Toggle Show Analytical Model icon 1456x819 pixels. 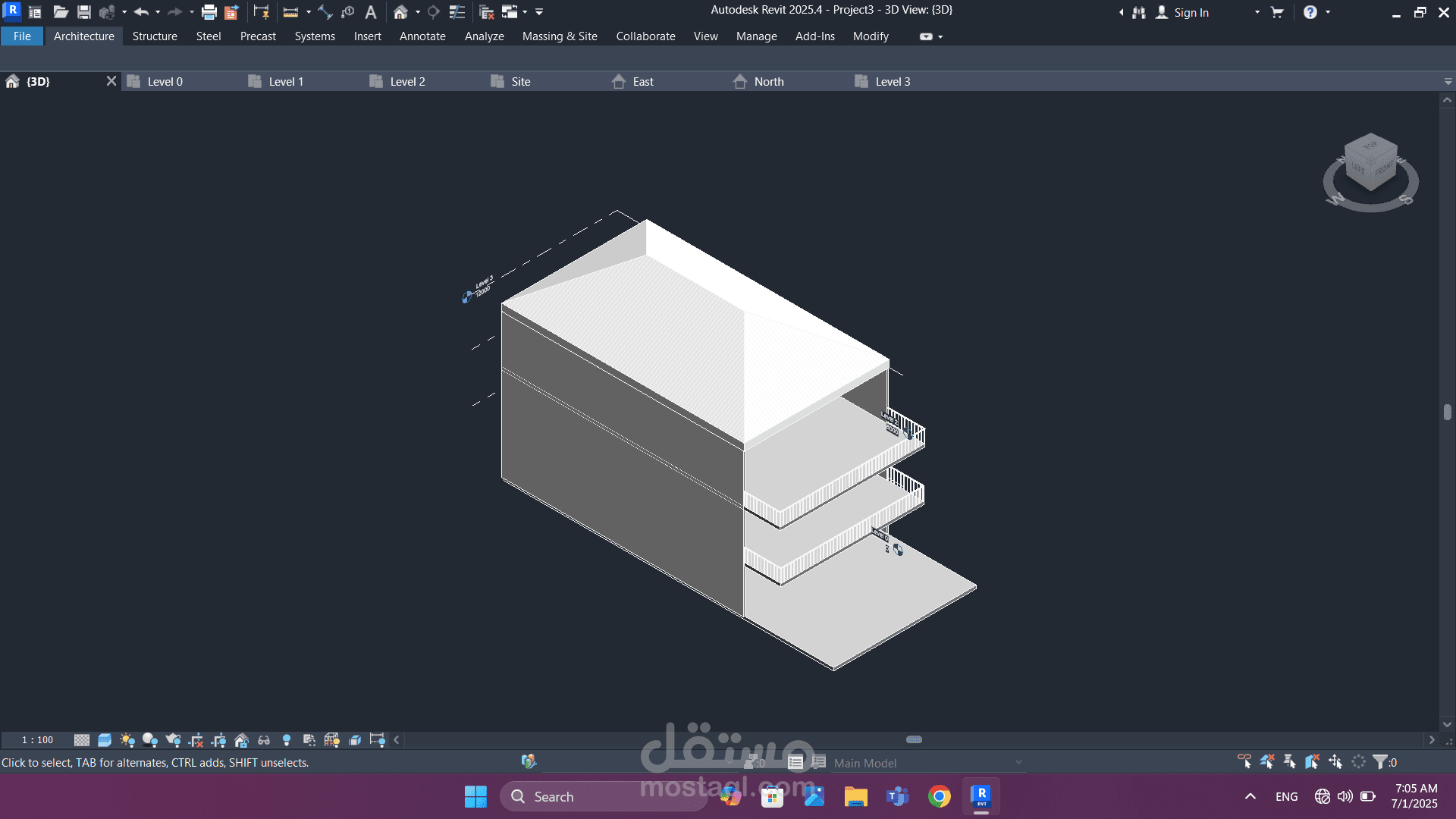(332, 740)
